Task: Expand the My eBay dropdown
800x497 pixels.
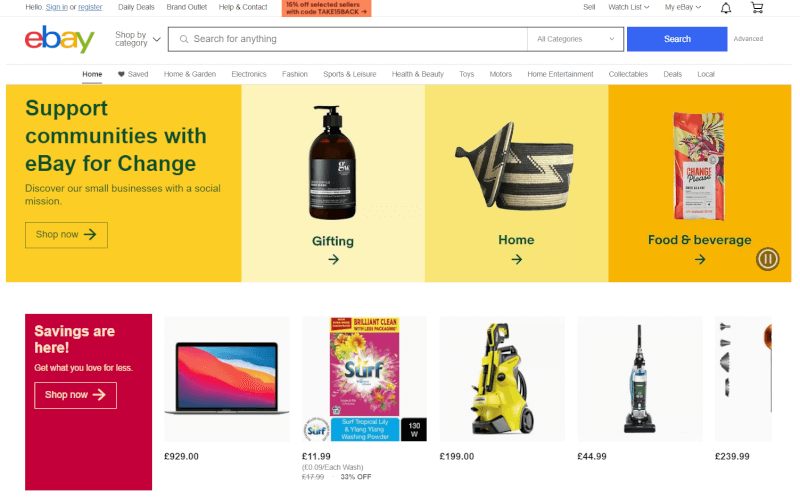Action: [683, 7]
